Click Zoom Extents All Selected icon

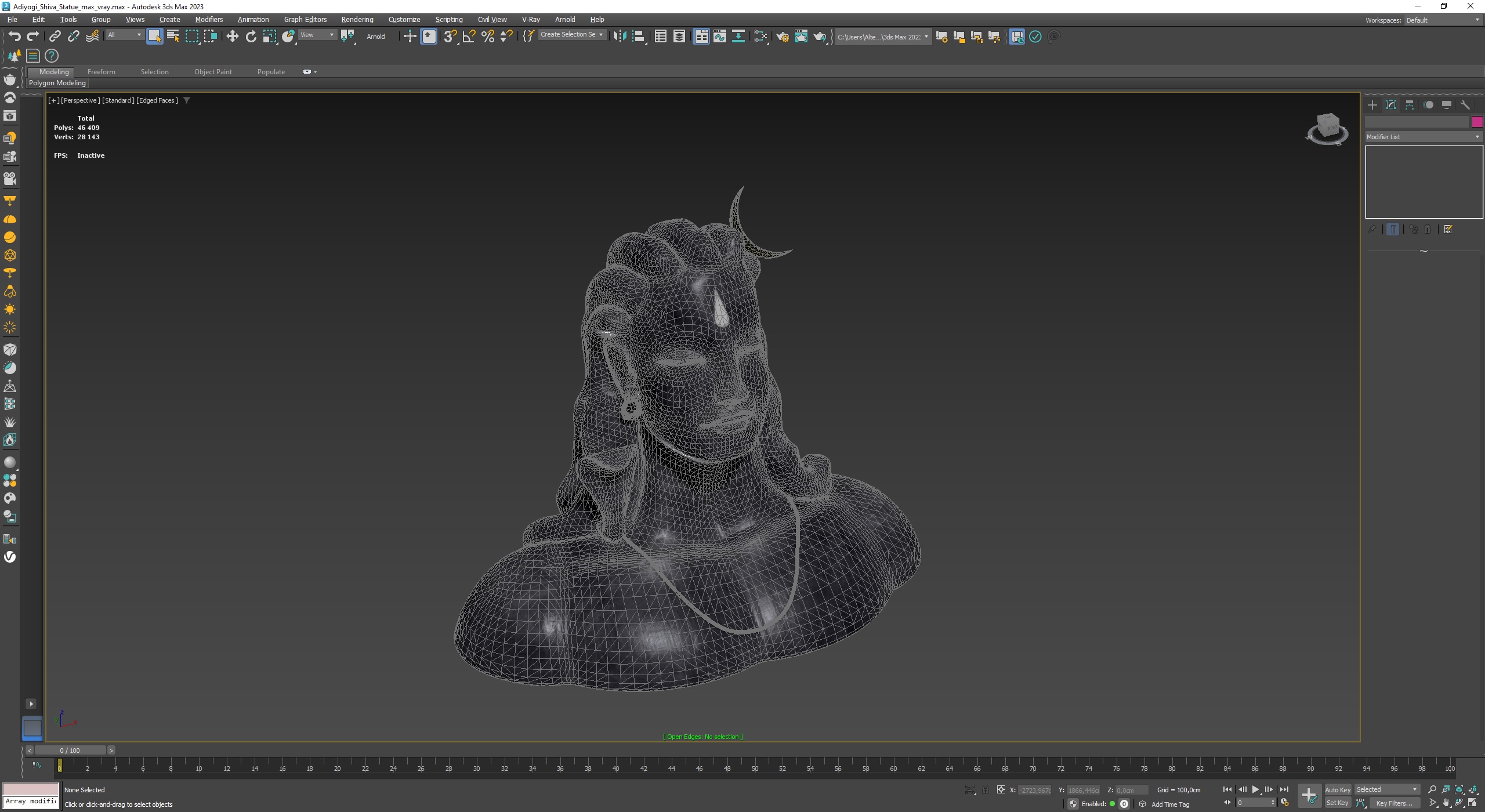(1473, 789)
